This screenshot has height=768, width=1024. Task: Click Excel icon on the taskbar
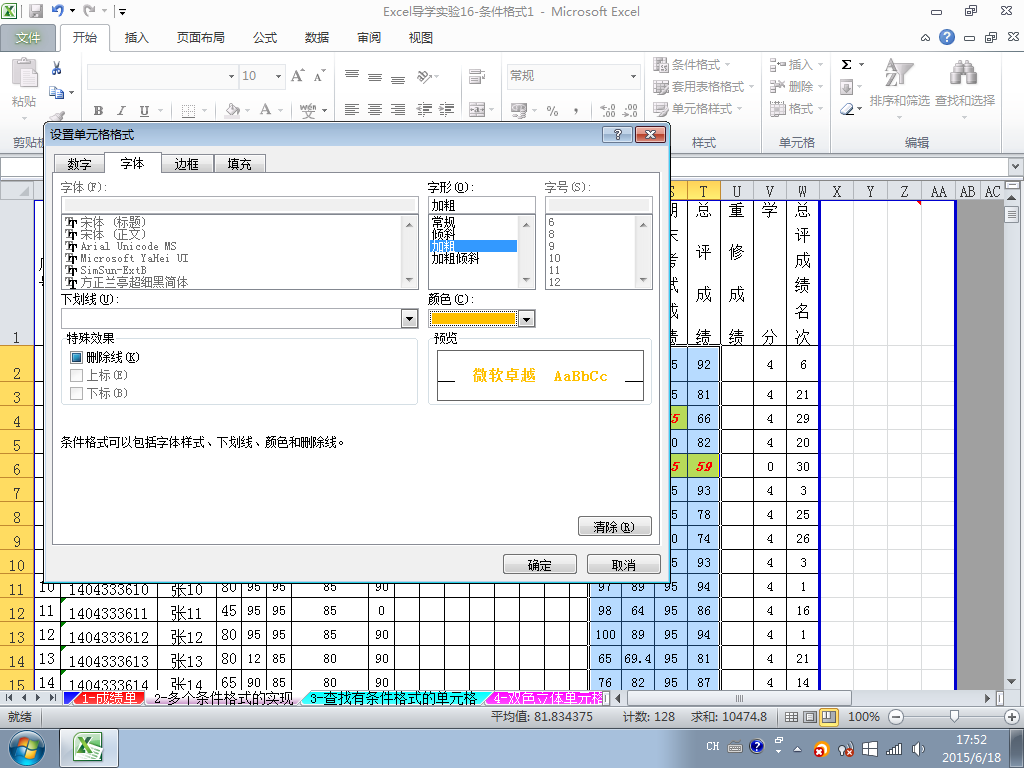coord(89,748)
